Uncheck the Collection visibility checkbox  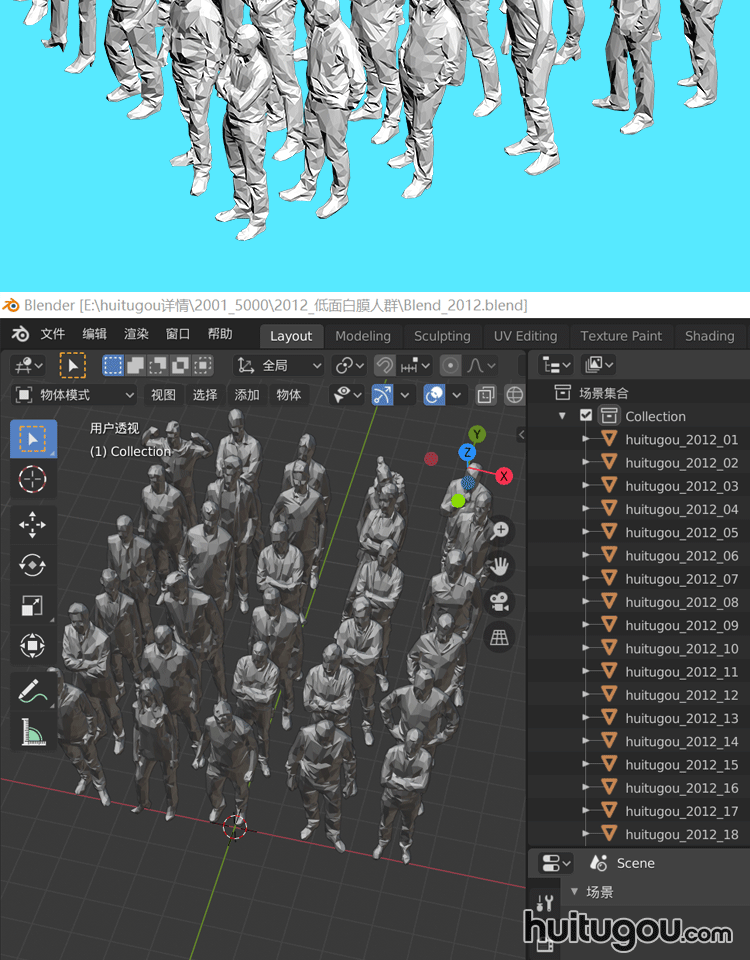586,416
